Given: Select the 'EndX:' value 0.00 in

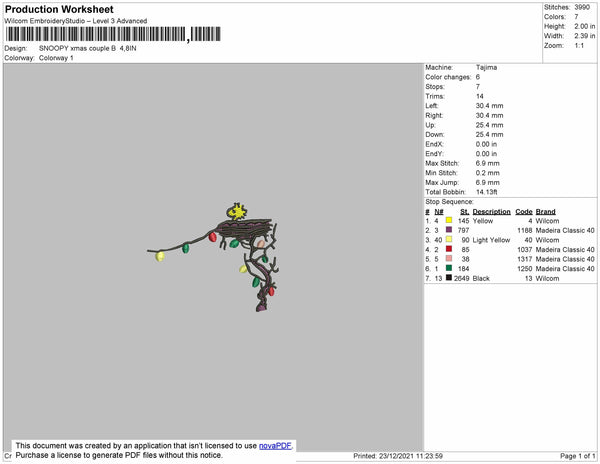Looking at the screenshot, I should coord(486,144).
